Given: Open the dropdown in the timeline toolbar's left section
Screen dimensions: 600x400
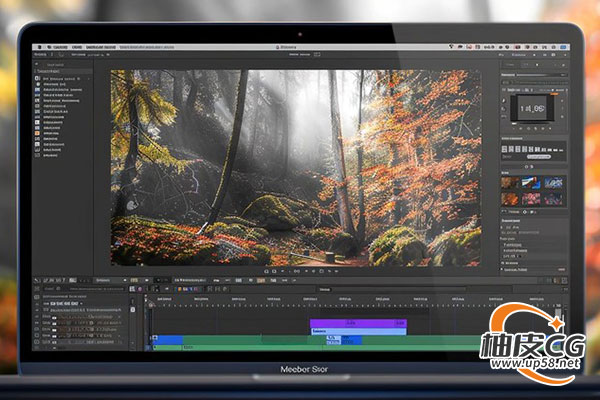Looking at the screenshot, I should [111, 280].
